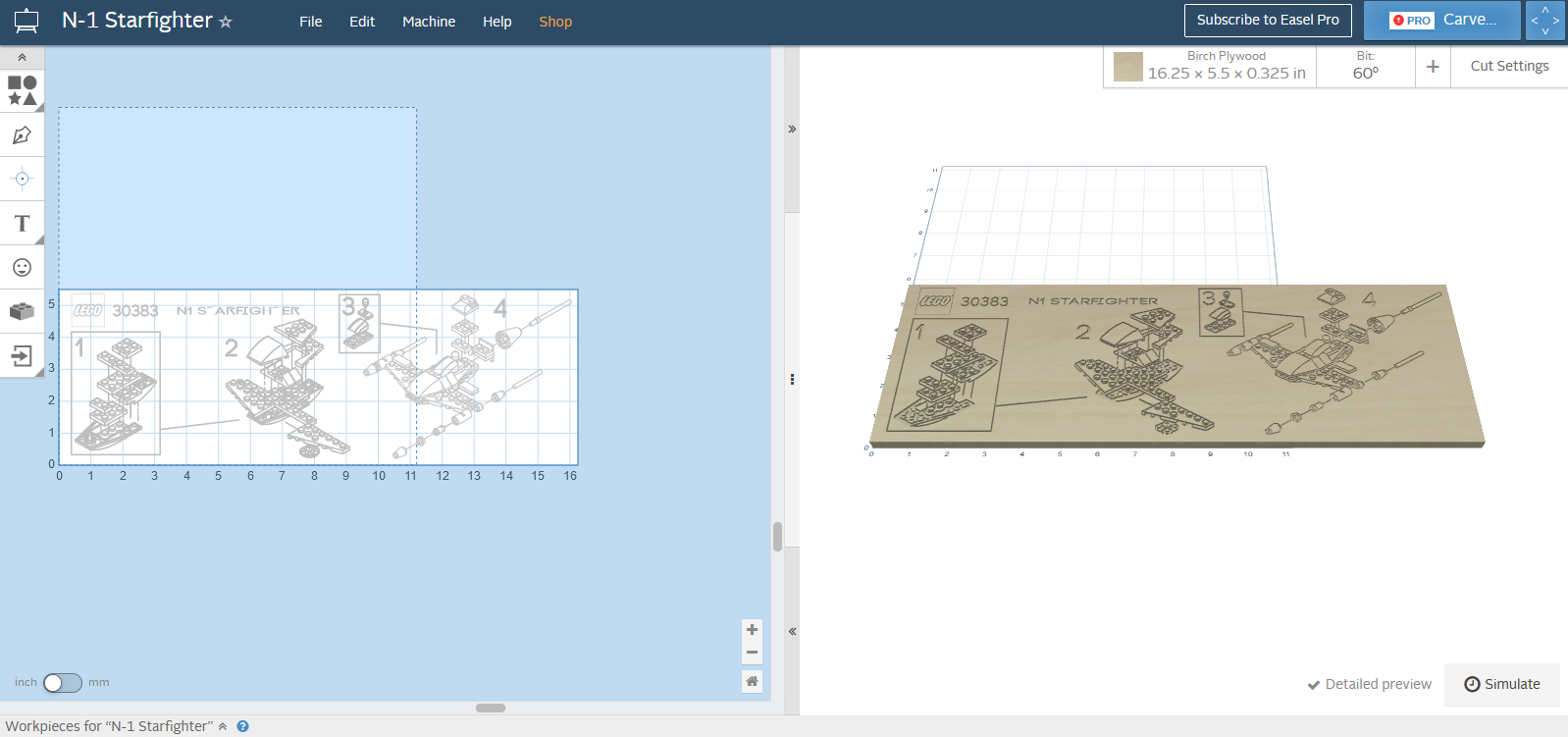Select the Drill point tool

tap(22, 179)
